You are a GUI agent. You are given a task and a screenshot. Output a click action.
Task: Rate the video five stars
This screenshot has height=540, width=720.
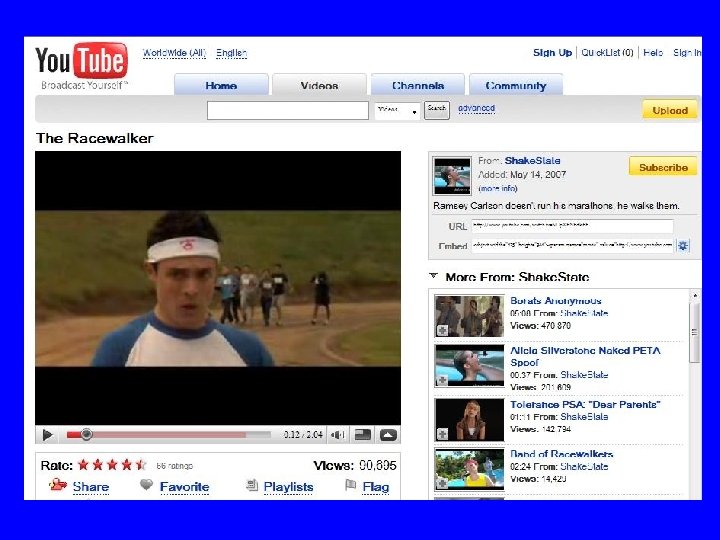click(141, 465)
